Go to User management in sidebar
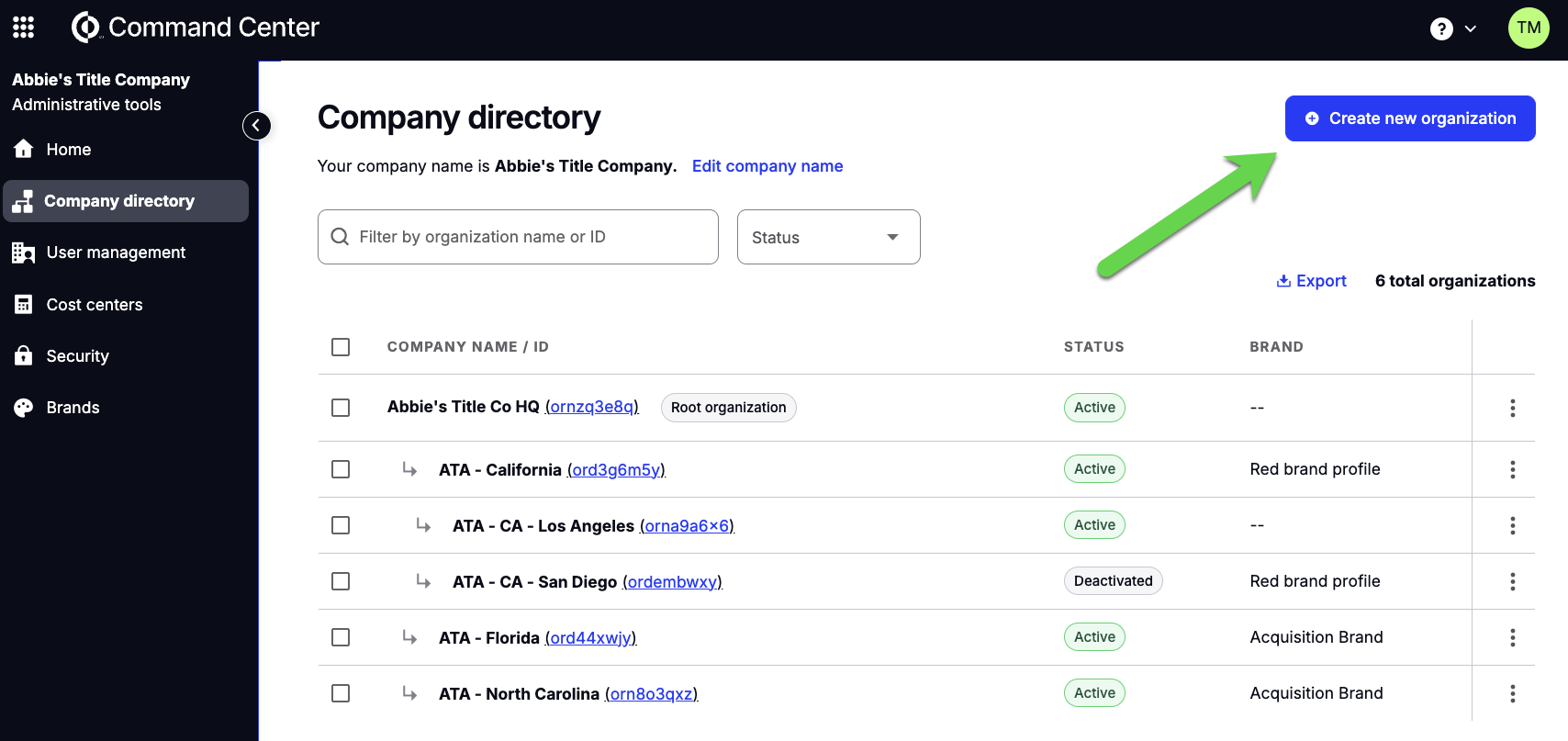 click(116, 253)
